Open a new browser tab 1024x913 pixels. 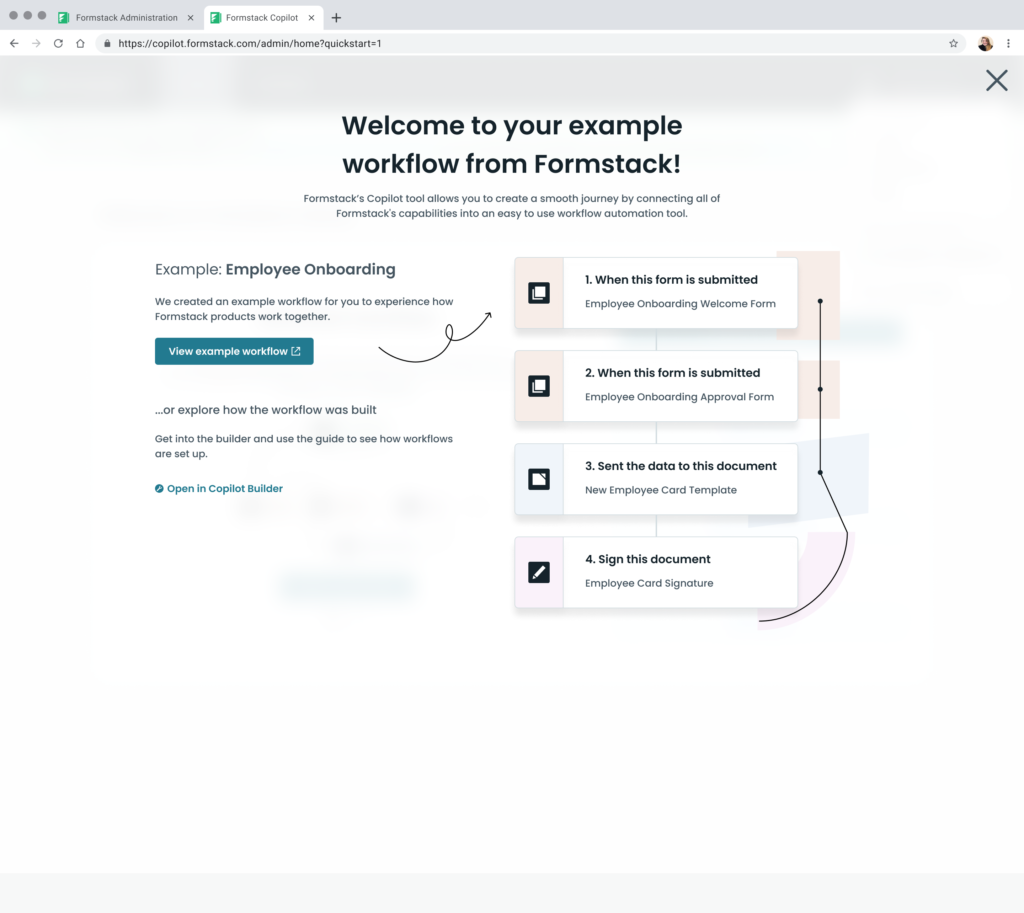tap(336, 18)
